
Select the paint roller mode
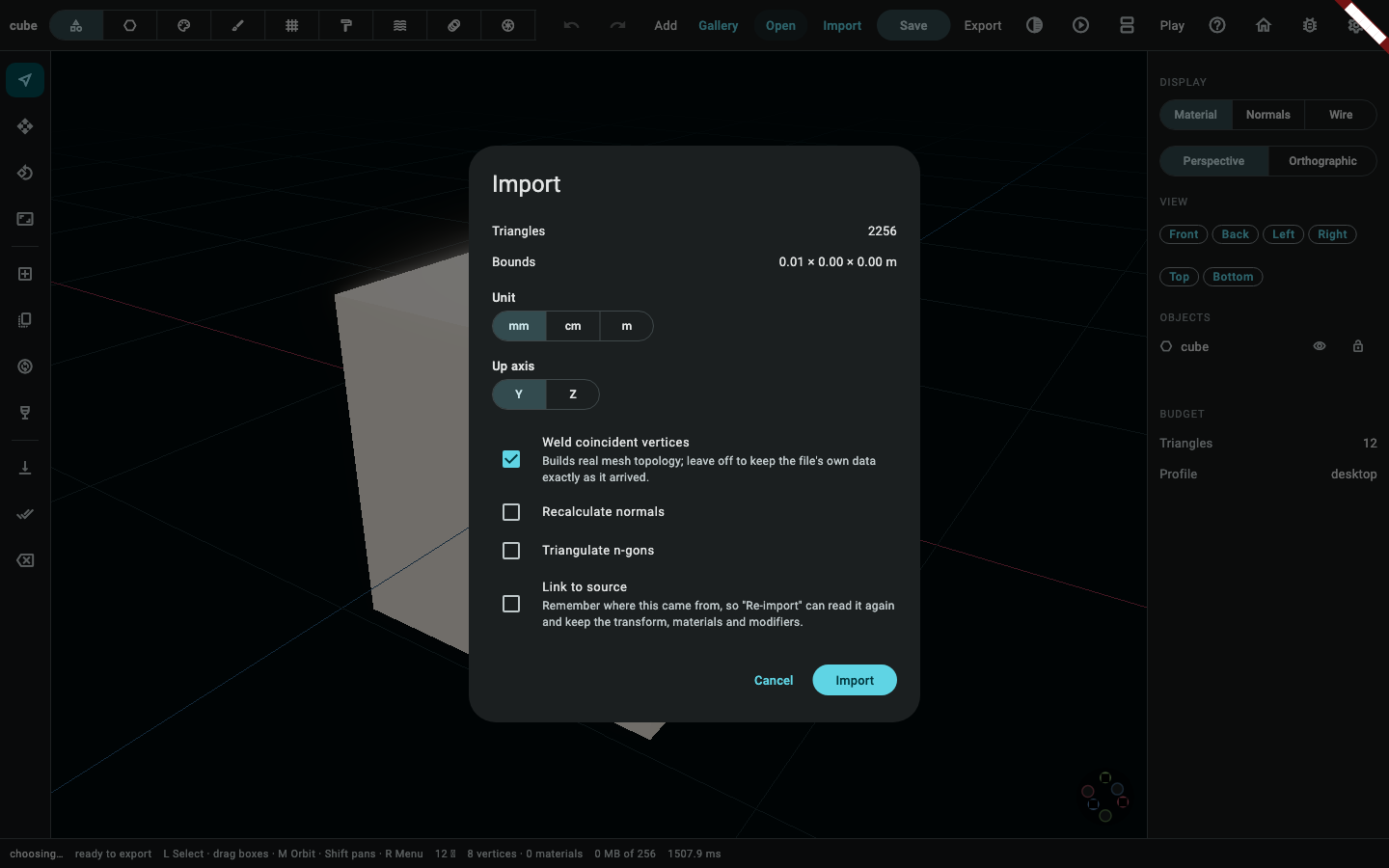[346, 26]
